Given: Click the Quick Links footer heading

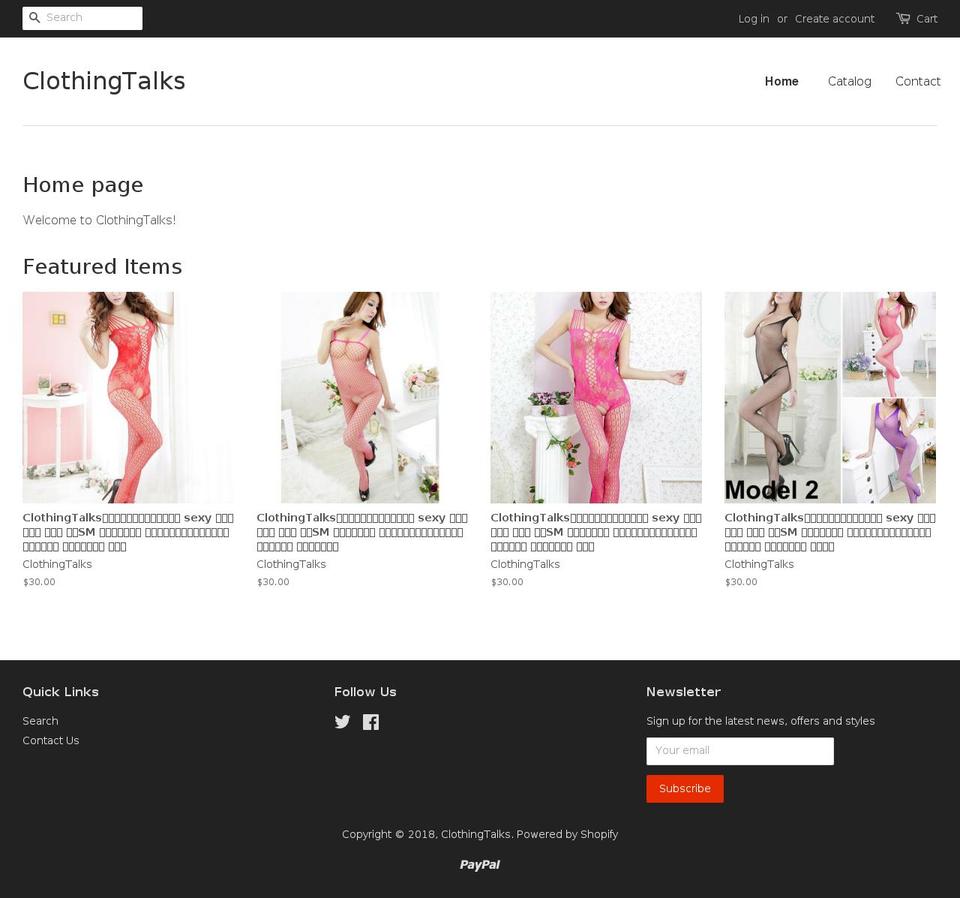Looking at the screenshot, I should 61,692.
